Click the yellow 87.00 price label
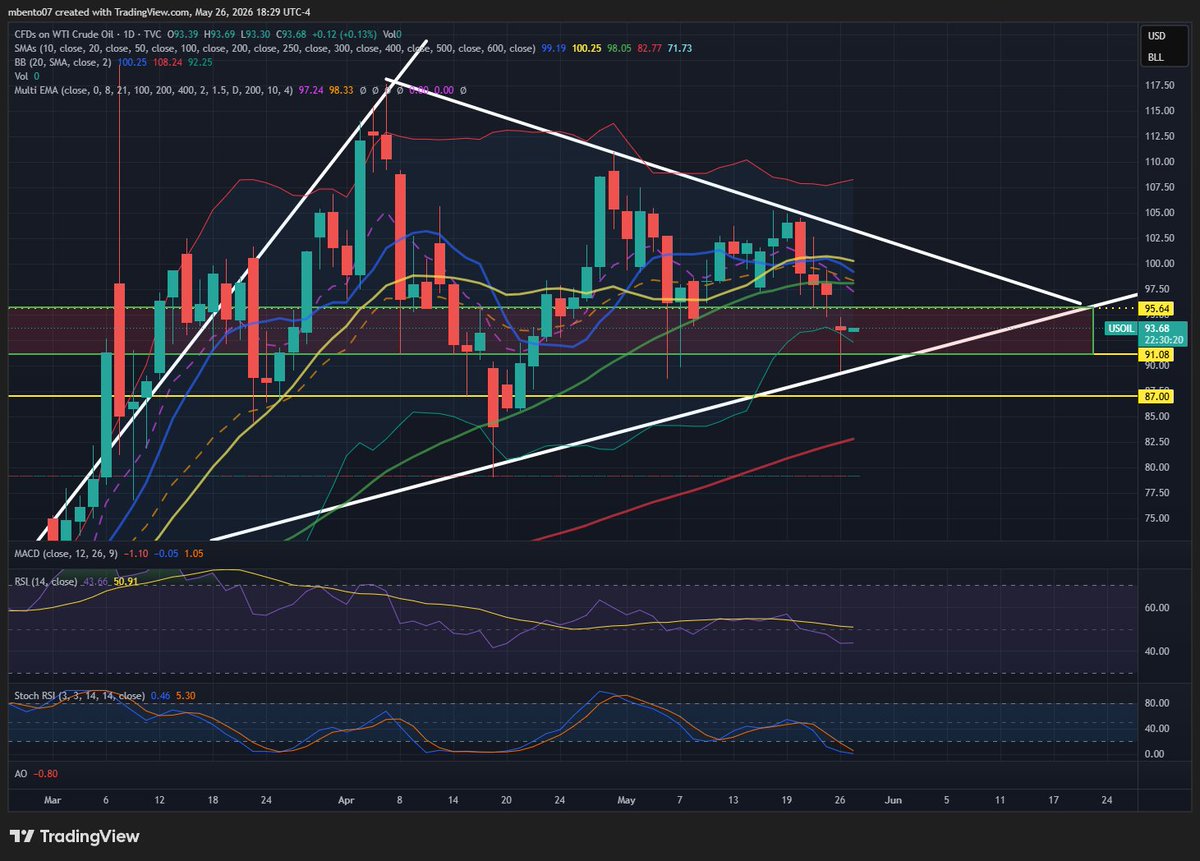This screenshot has height=861, width=1200. tap(1157, 397)
